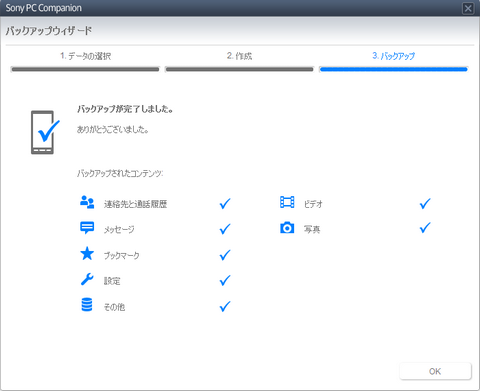This screenshot has height=391, width=480.
Task: Click the messages speech bubble icon
Action: tap(87, 228)
